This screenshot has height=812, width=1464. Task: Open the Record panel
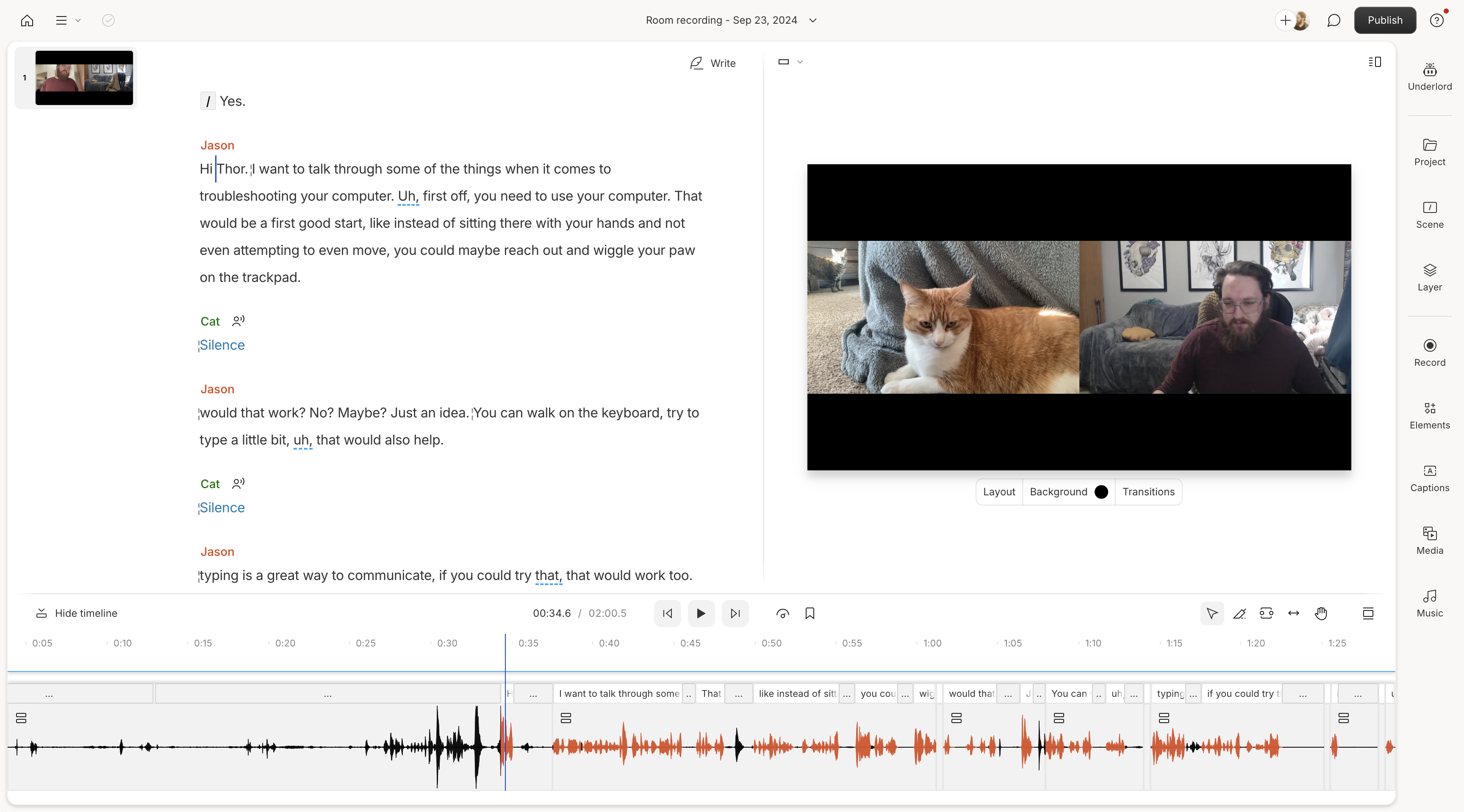(1429, 353)
